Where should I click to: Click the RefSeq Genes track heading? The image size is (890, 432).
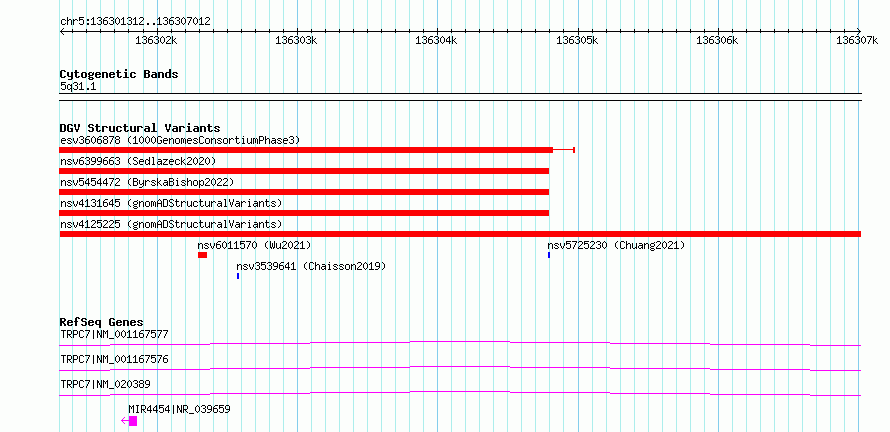(101, 322)
